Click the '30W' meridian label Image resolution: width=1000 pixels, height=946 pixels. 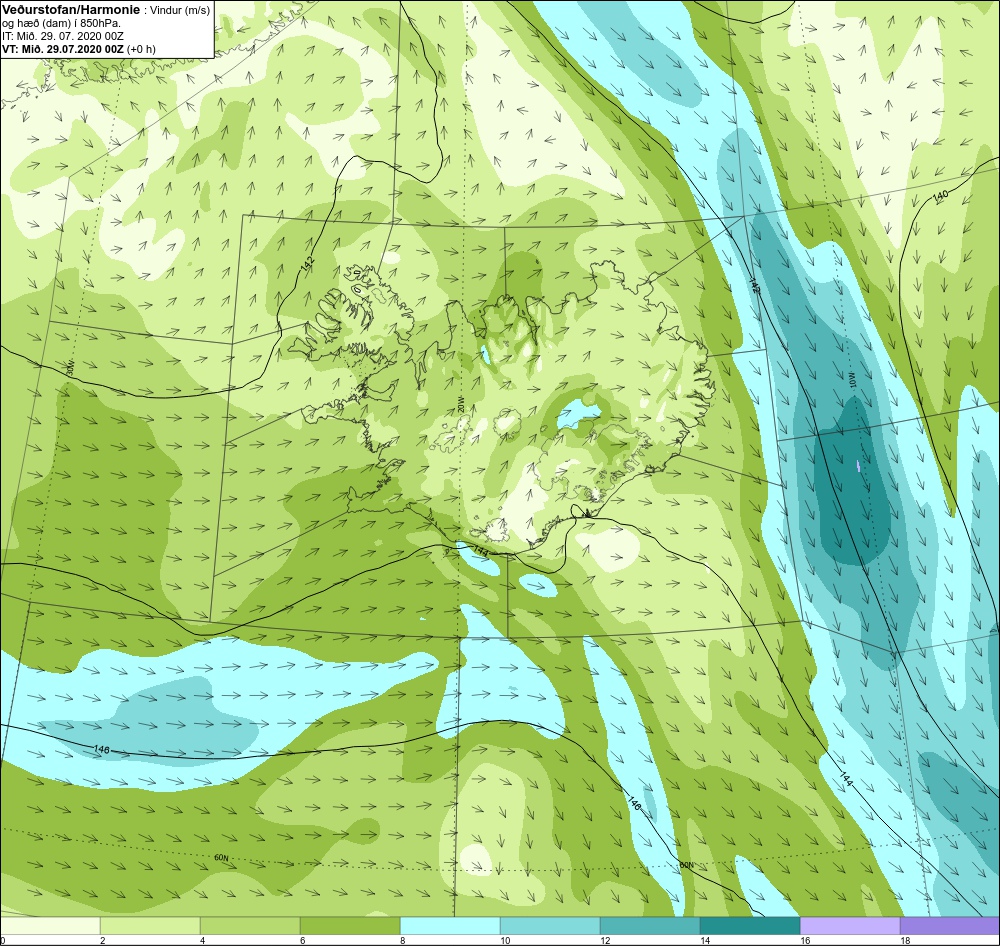pyautogui.click(x=70, y=368)
